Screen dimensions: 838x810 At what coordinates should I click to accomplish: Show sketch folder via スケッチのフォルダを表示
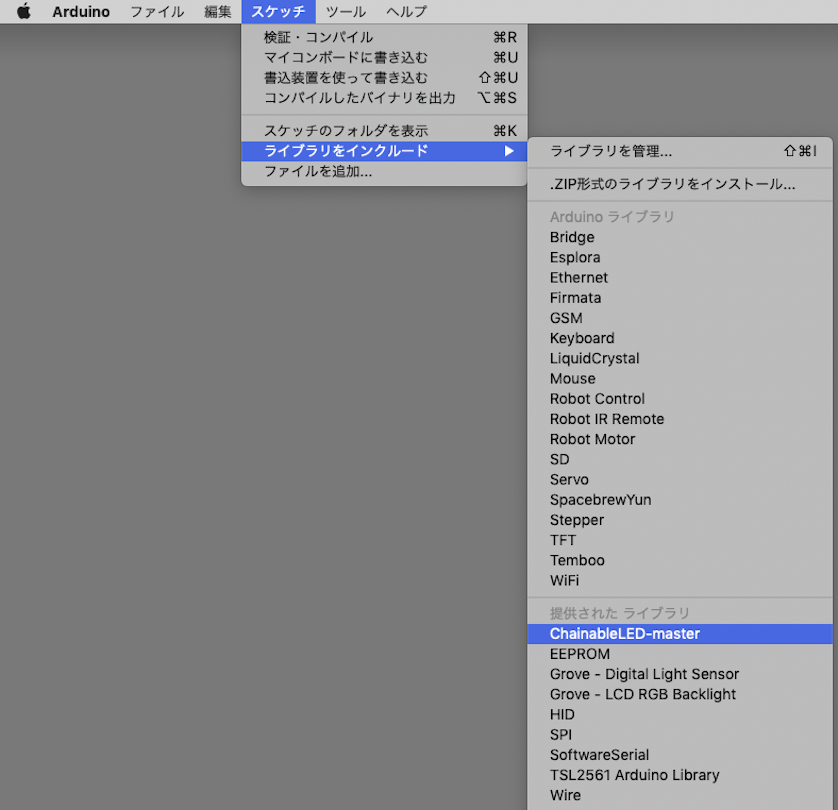coord(345,131)
